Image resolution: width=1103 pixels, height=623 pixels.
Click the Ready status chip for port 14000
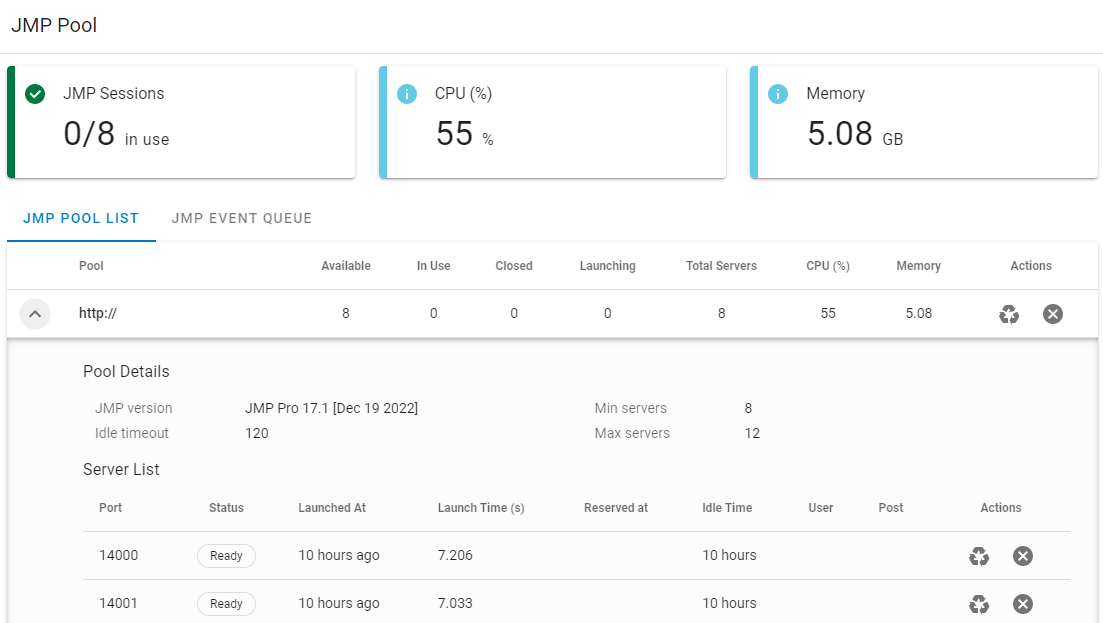point(226,556)
